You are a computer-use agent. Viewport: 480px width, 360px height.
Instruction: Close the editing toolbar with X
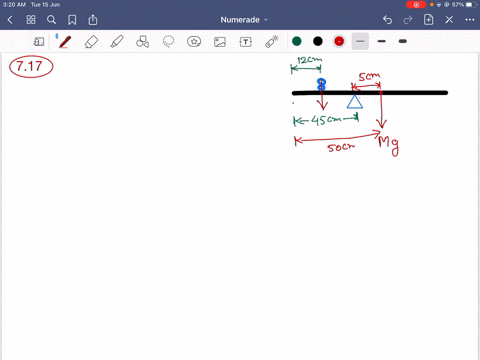tap(449, 20)
